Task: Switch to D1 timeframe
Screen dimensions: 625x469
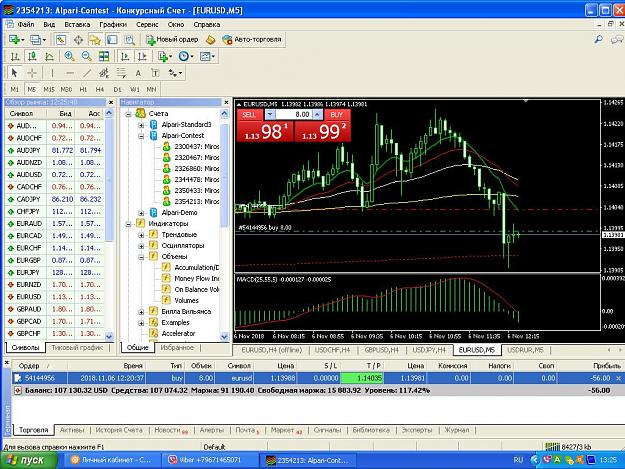Action: click(117, 89)
